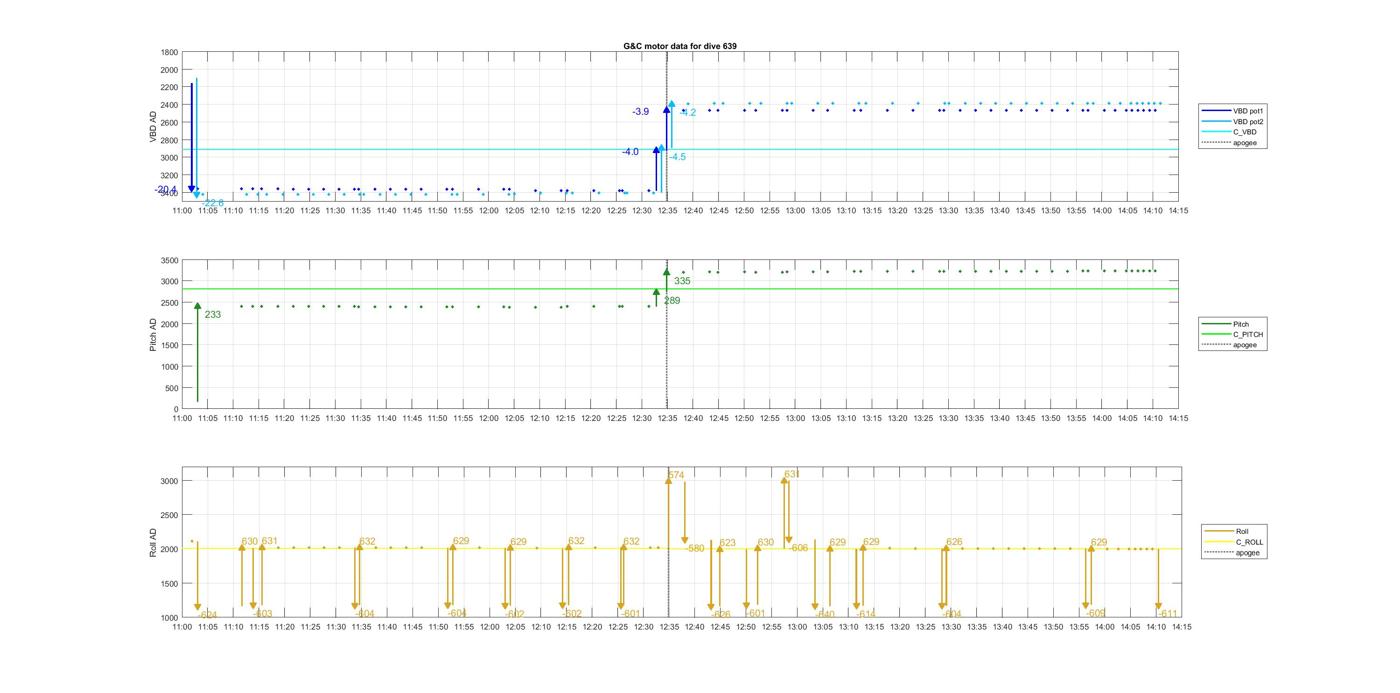1400x693 pixels.
Task: Click the '1800' tick on VBD axis
Action: pos(170,52)
